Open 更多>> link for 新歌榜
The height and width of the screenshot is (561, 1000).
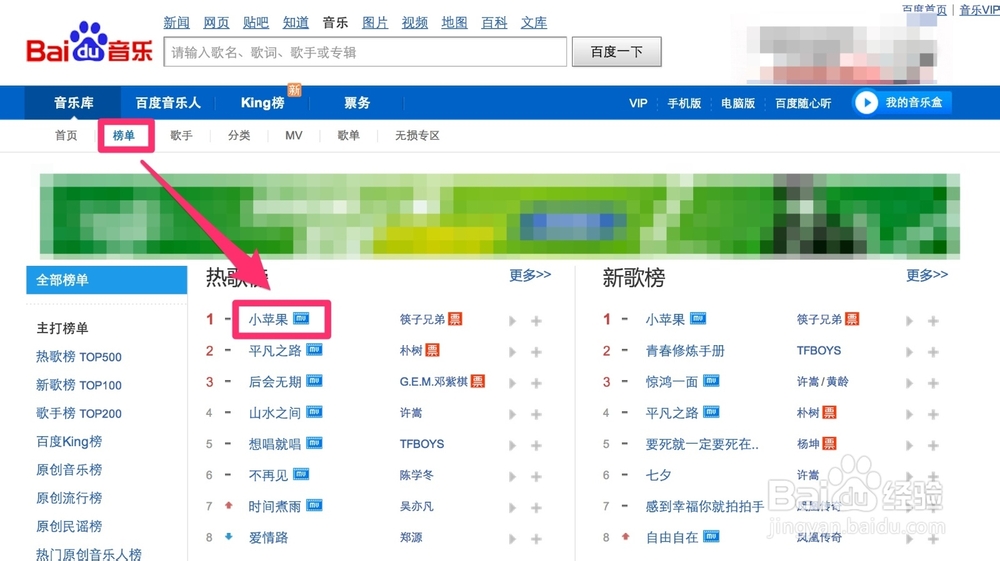pyautogui.click(x=927, y=275)
